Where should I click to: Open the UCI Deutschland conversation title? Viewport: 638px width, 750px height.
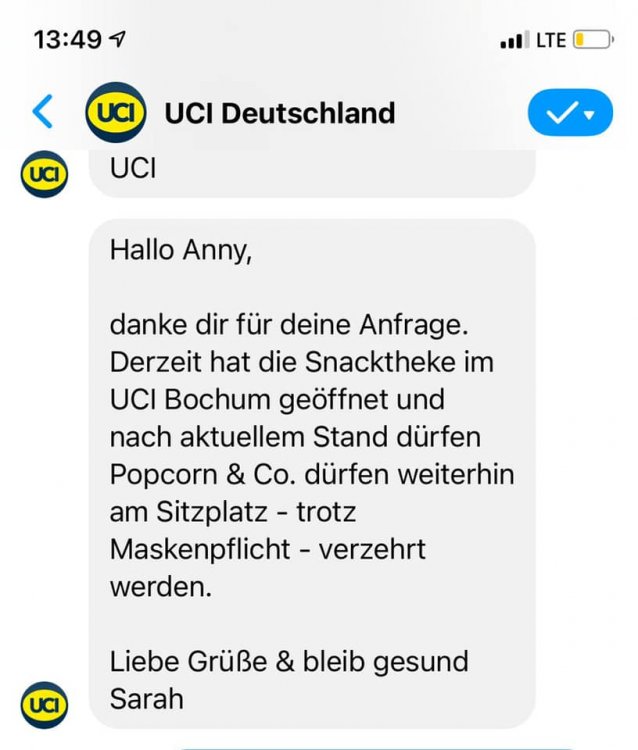[280, 113]
